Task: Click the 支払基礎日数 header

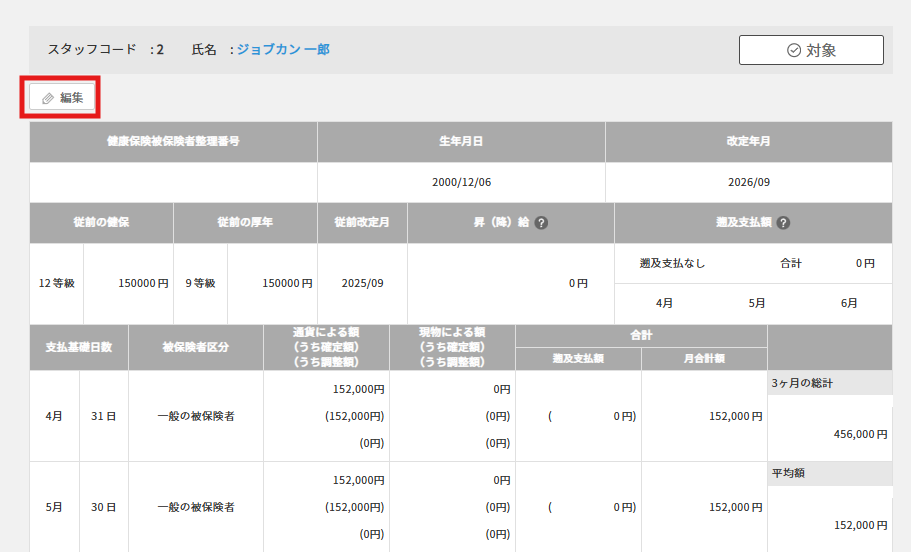Action: pos(79,347)
